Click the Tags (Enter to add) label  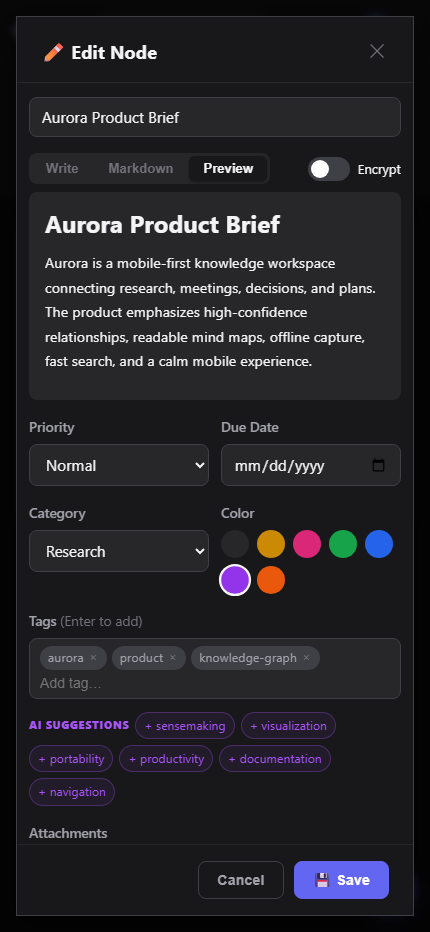(86, 622)
